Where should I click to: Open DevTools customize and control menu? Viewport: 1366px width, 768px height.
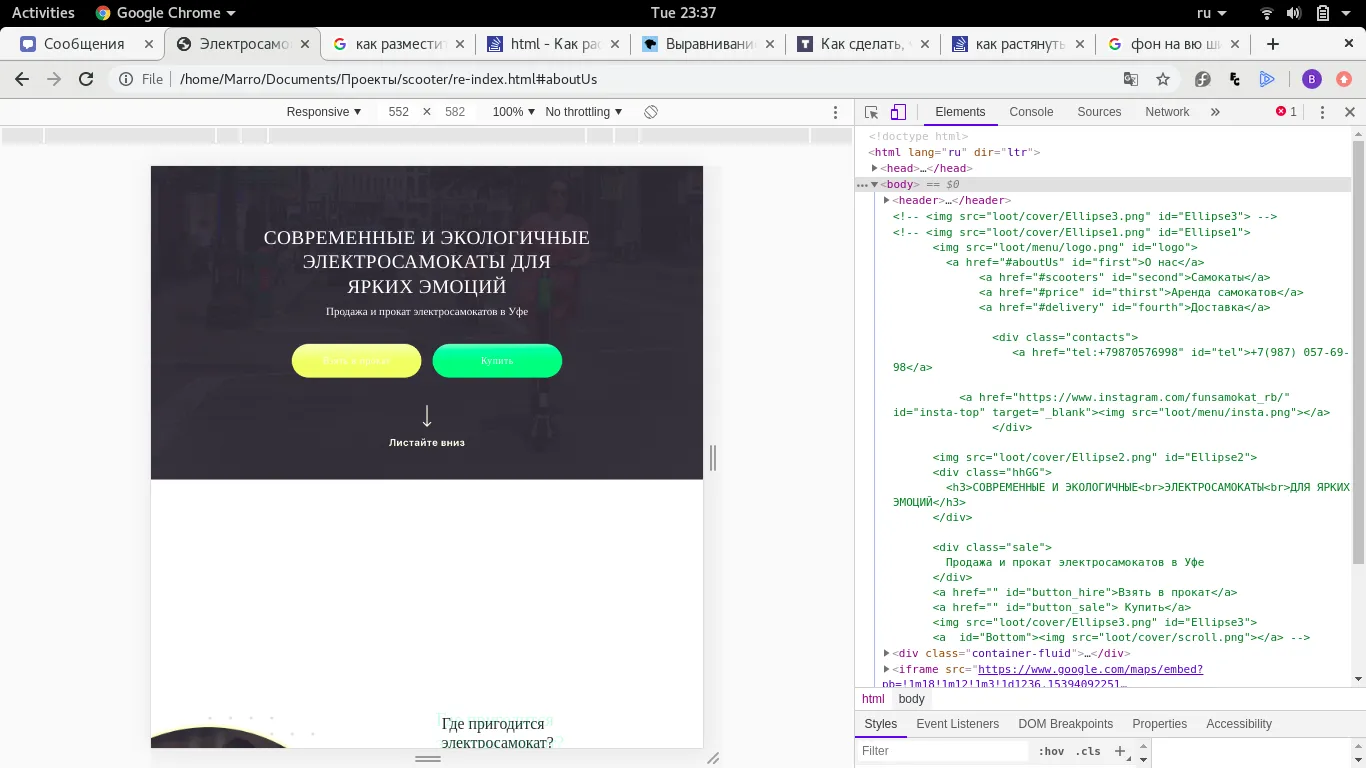[x=1322, y=112]
